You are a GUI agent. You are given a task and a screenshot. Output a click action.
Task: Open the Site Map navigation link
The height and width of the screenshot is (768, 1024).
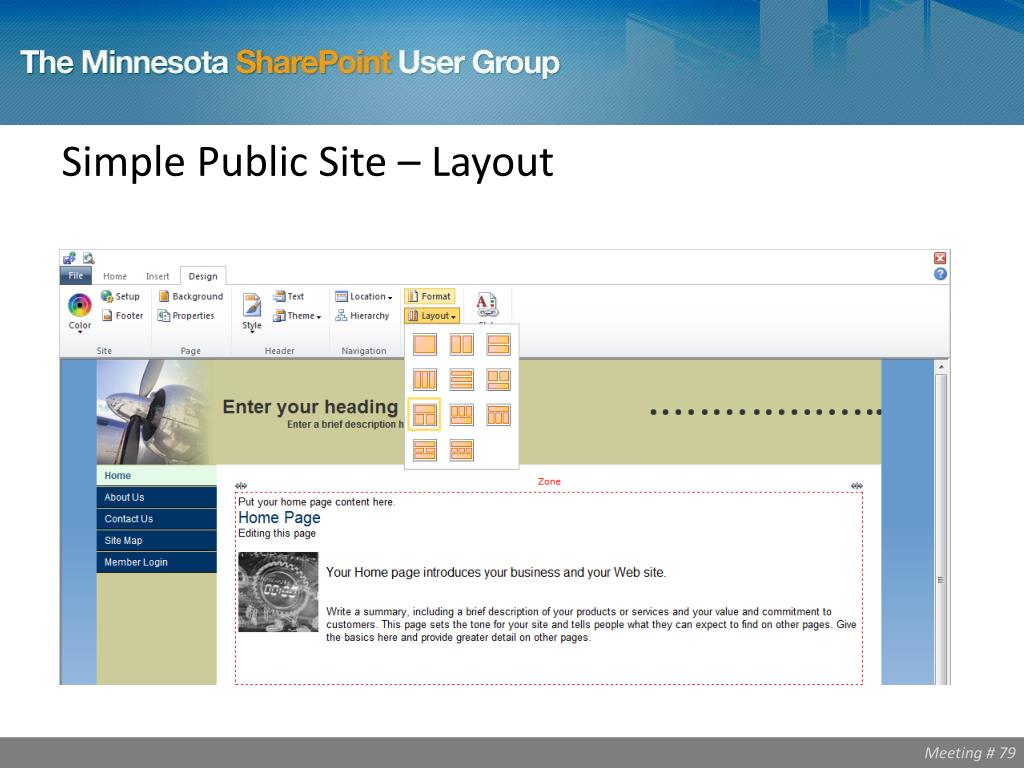157,540
